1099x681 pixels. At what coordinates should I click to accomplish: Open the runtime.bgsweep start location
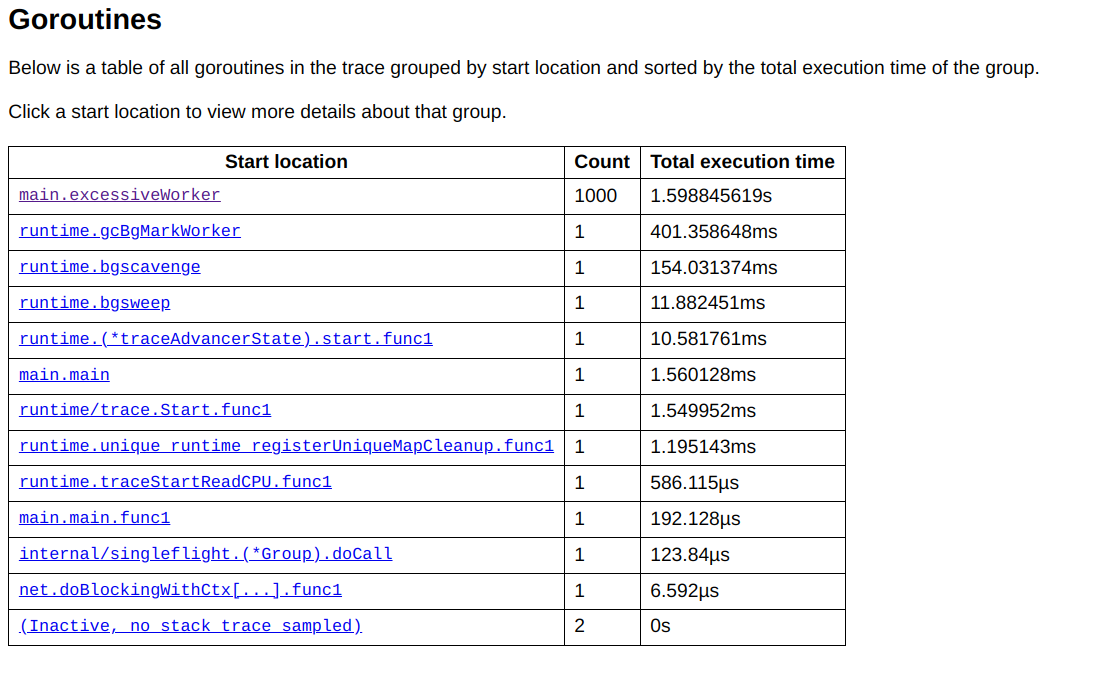click(94, 303)
